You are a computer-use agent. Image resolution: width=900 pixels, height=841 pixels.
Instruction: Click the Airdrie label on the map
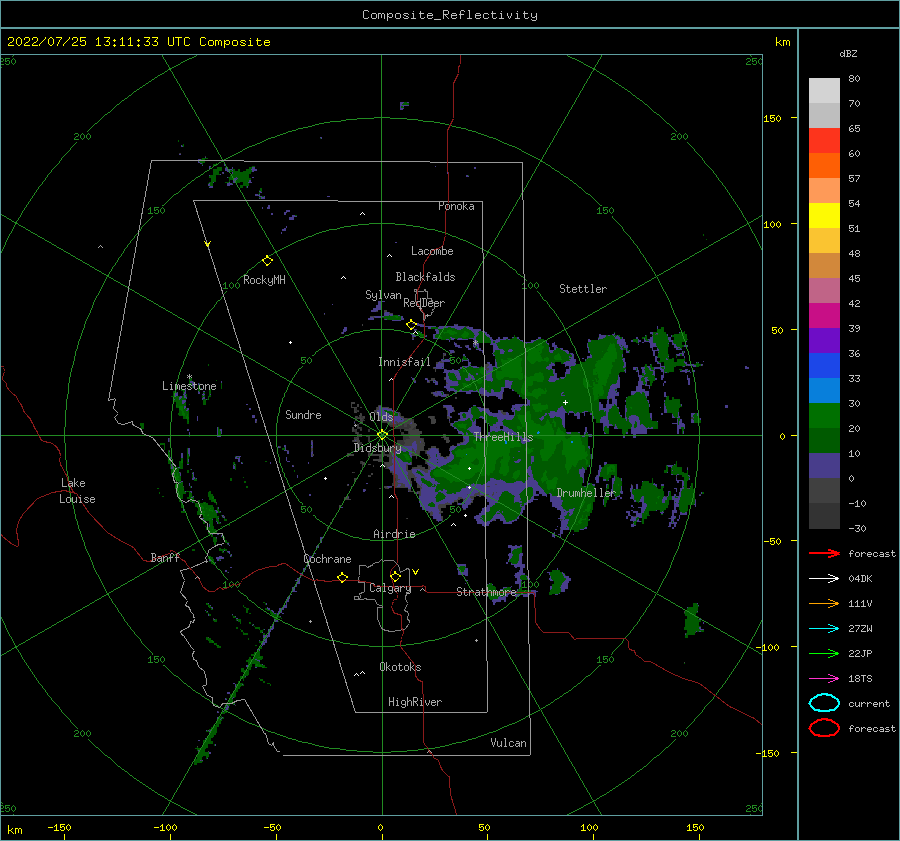coord(394,534)
